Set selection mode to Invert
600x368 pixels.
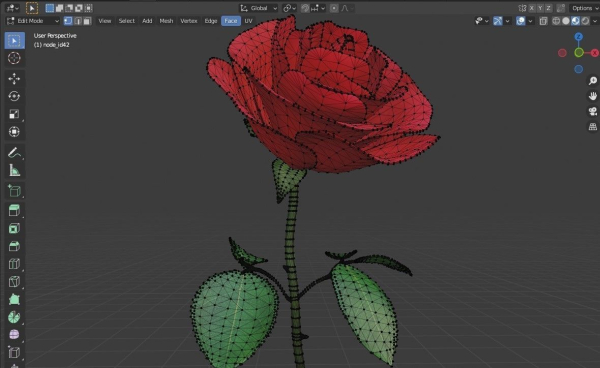(x=79, y=8)
